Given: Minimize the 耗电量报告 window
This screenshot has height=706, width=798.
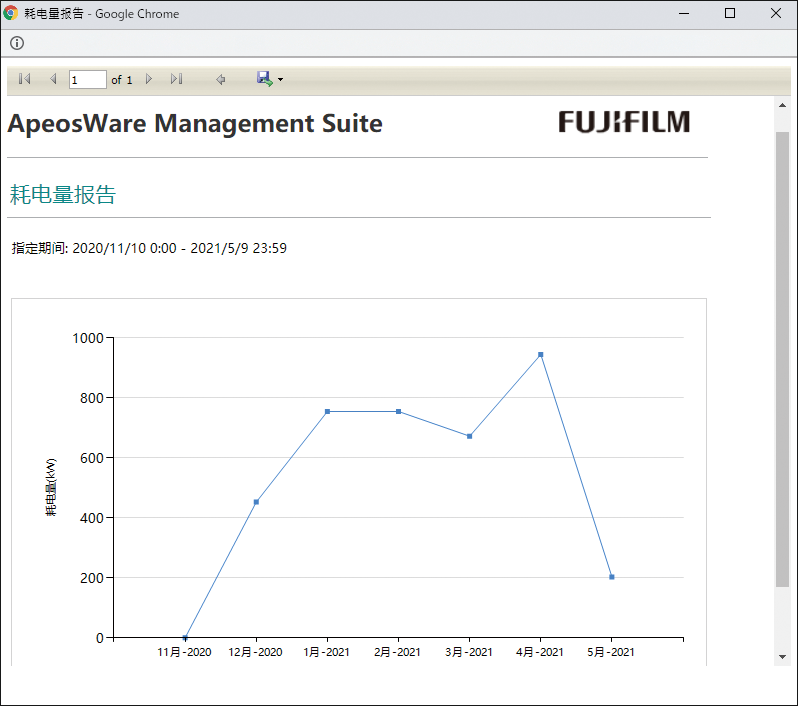Looking at the screenshot, I should tap(684, 14).
